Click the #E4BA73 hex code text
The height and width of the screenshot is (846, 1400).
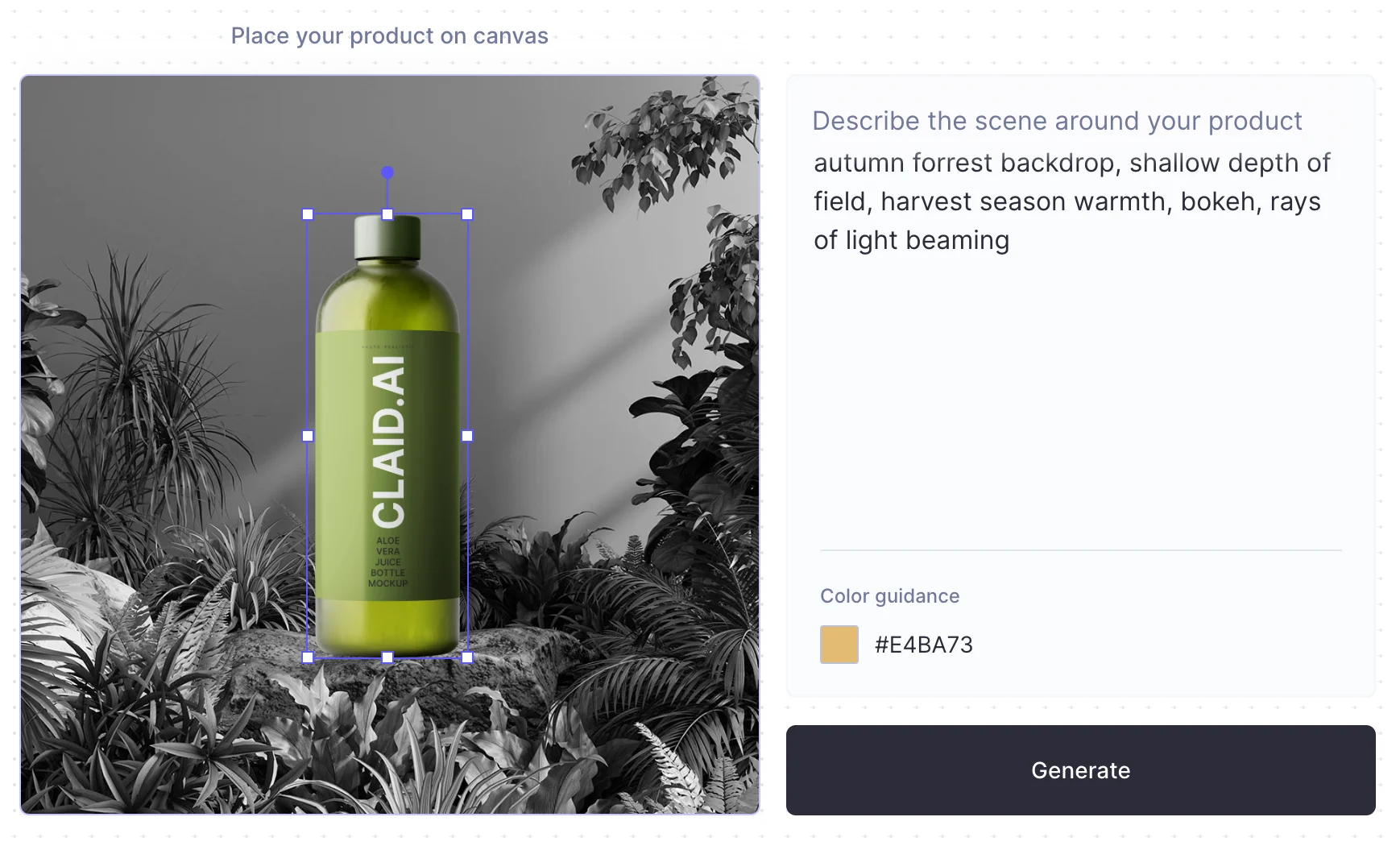click(924, 645)
